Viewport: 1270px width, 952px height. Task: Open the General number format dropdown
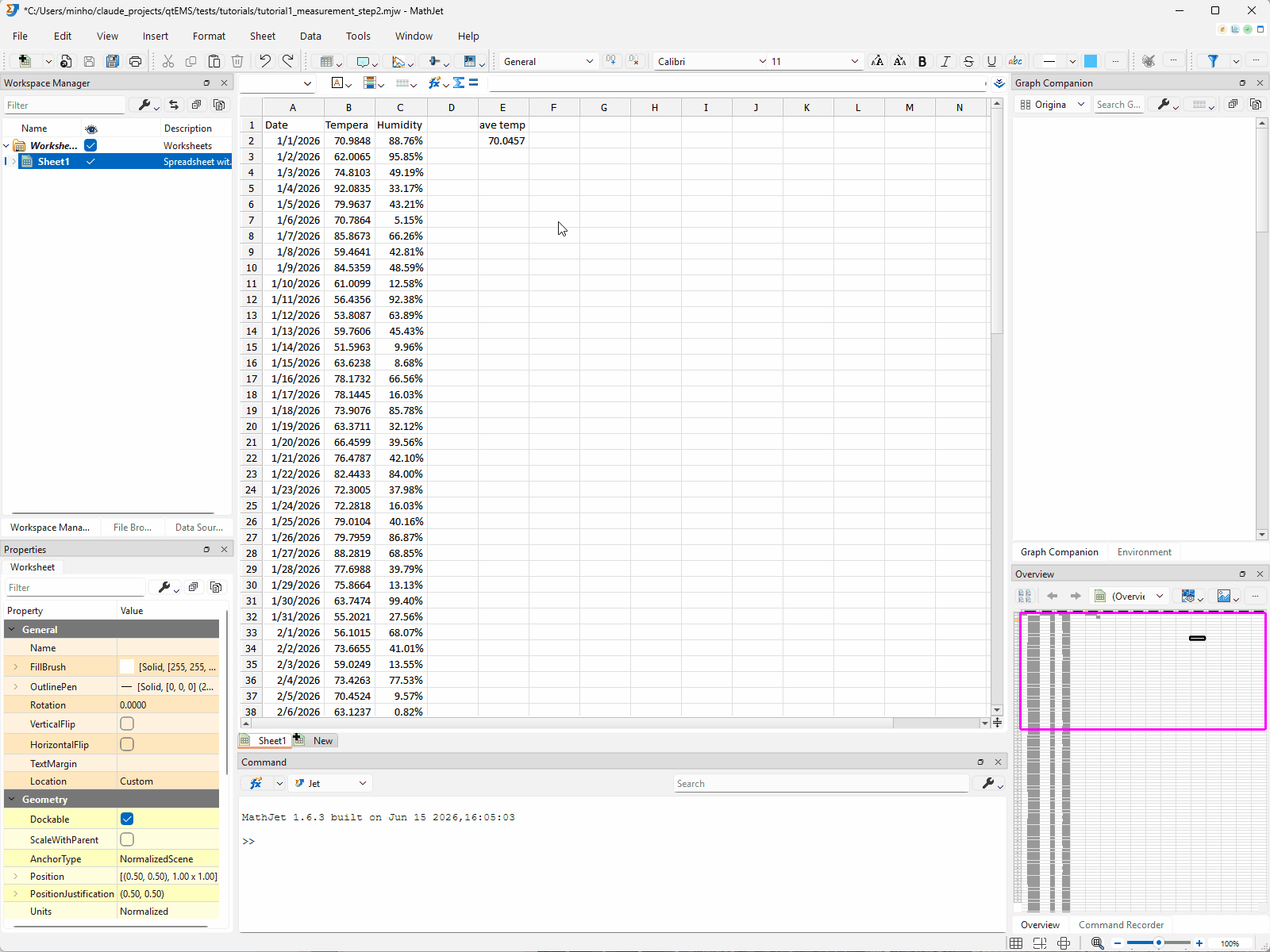pos(548,61)
